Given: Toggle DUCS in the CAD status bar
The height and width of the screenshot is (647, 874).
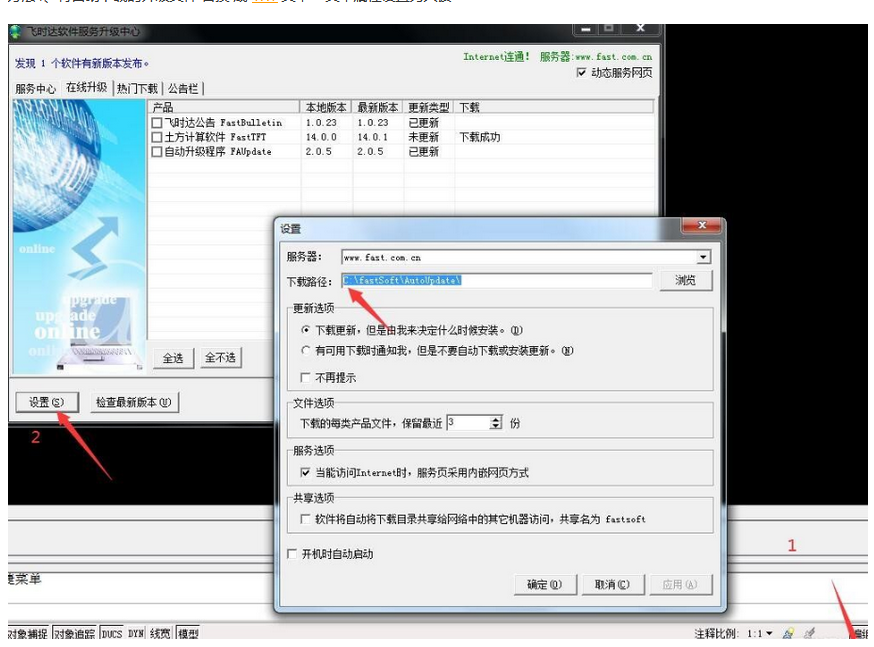Looking at the screenshot, I should (111, 634).
